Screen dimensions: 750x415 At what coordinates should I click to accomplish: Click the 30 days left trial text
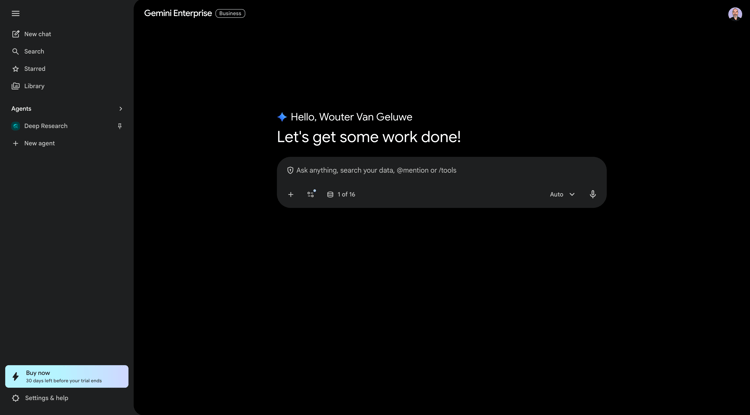coord(64,381)
